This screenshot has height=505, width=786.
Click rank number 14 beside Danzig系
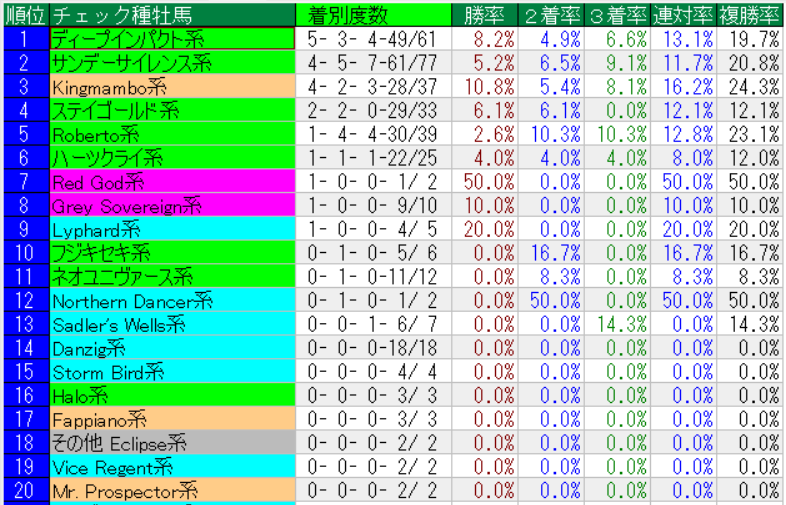[x=24, y=348]
